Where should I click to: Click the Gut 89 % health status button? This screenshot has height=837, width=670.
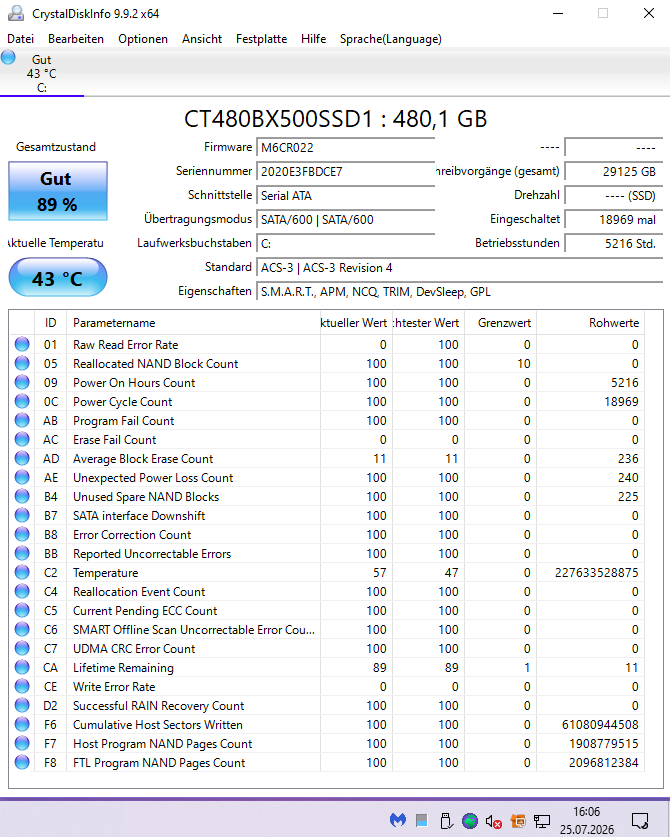[58, 191]
